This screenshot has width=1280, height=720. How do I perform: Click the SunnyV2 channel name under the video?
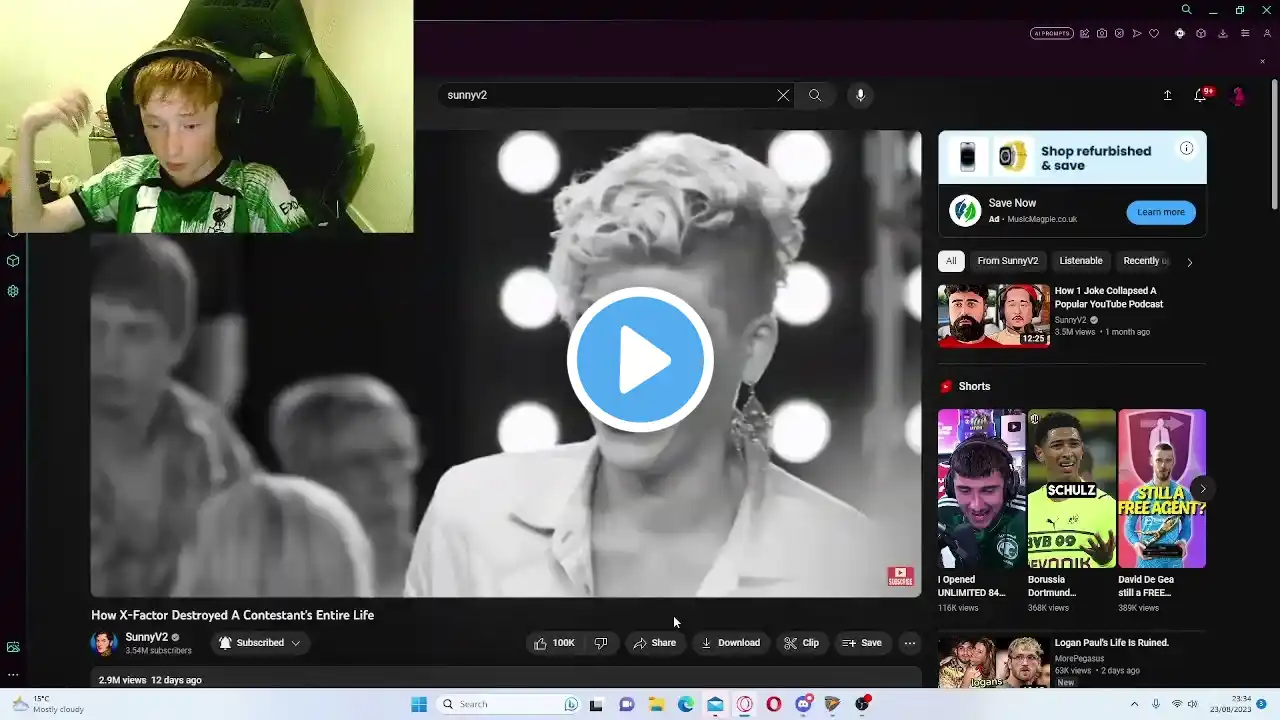point(146,637)
